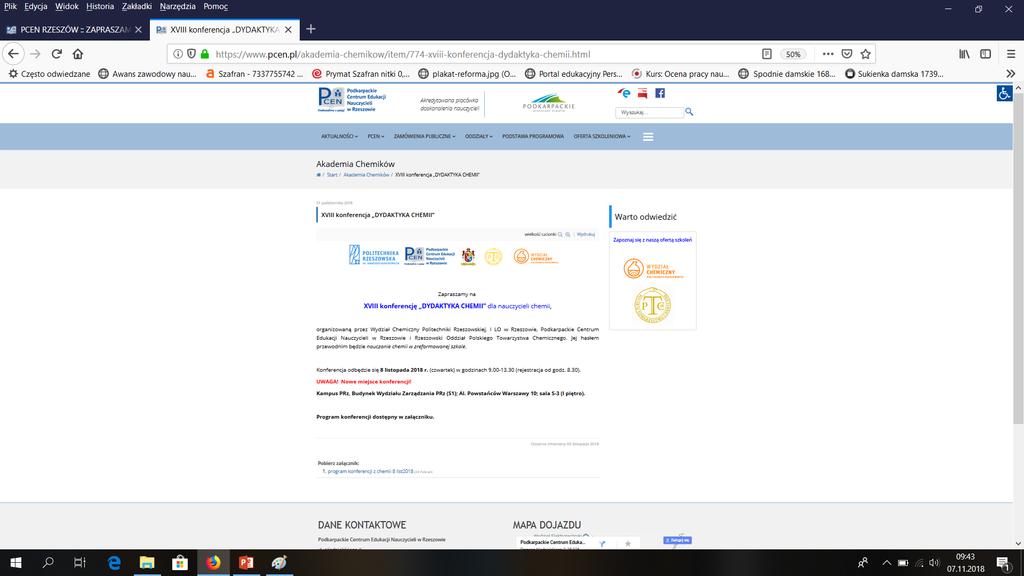
Task: Open the Facebook icon in header
Action: [660, 93]
